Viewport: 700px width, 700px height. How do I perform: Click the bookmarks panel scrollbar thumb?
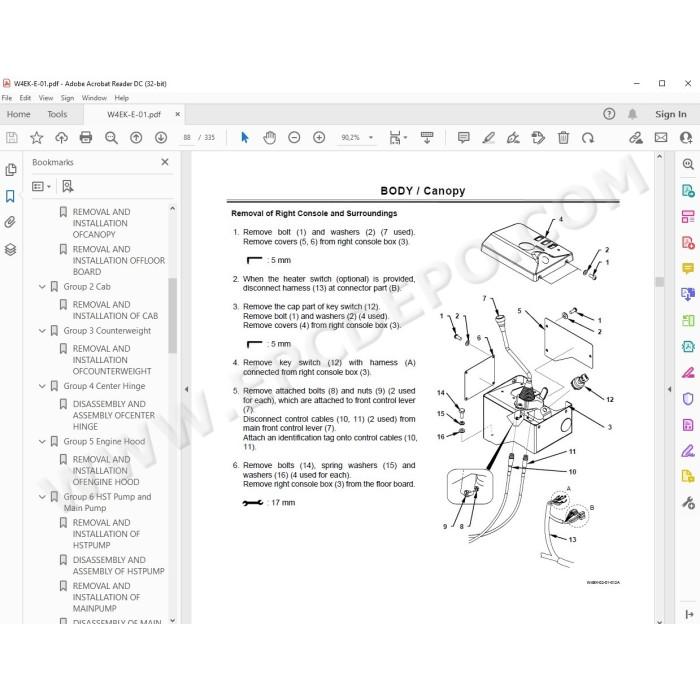(172, 315)
